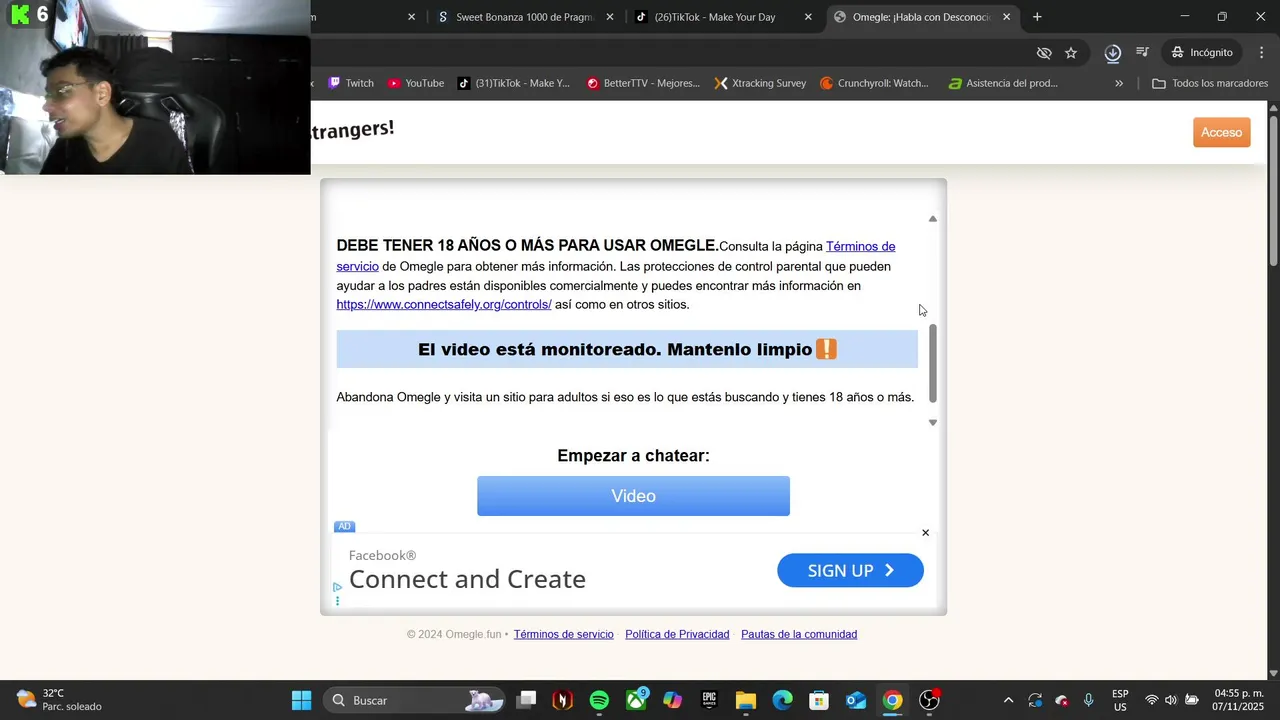Screen dimensions: 1280x720
Task: Switch to the Sweet Bonanza 1000 tab
Action: 523,17
